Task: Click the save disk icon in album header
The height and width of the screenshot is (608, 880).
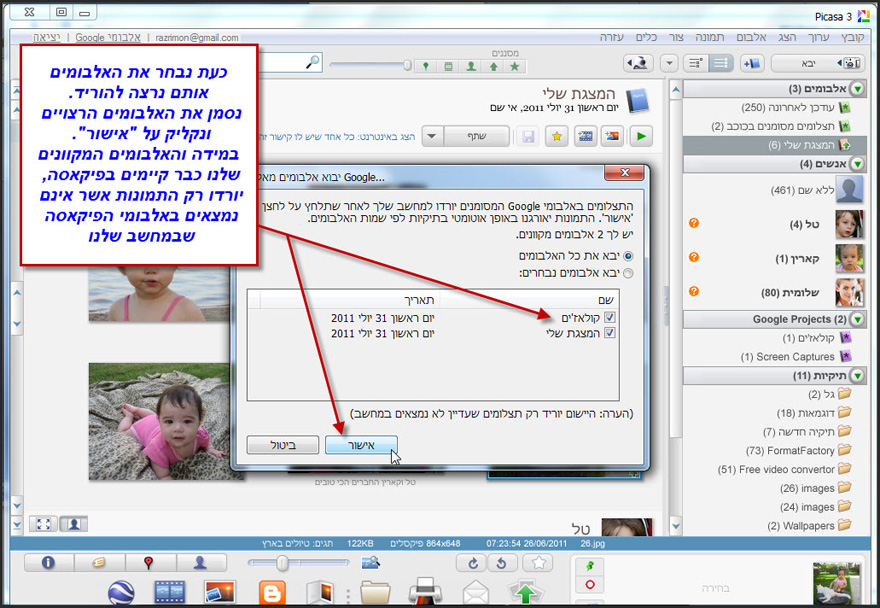Action: tap(528, 136)
